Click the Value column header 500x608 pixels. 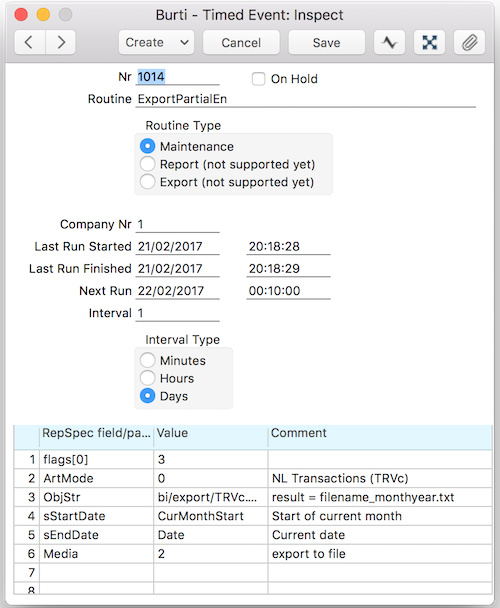click(x=211, y=433)
